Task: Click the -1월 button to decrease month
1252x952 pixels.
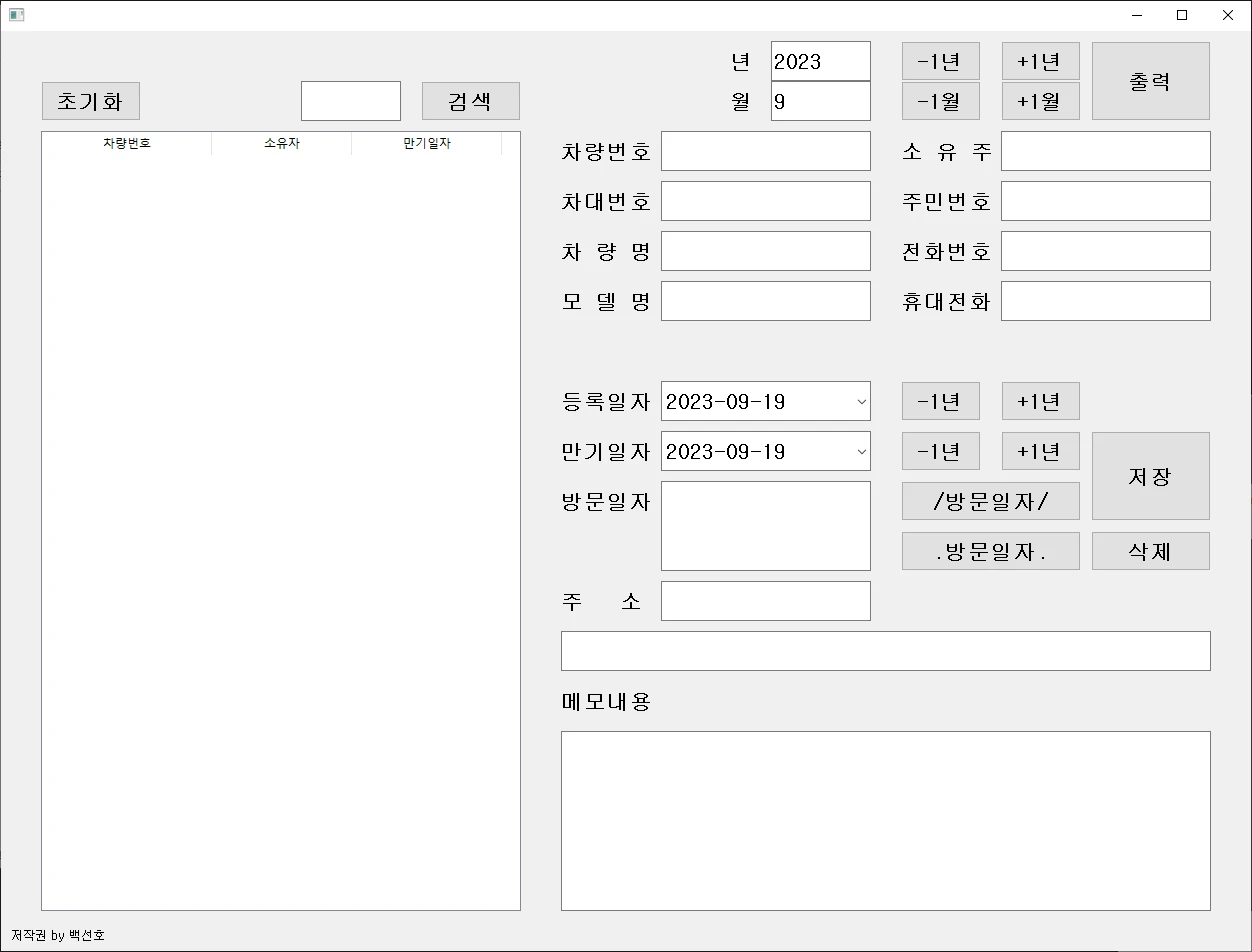Action: [940, 100]
